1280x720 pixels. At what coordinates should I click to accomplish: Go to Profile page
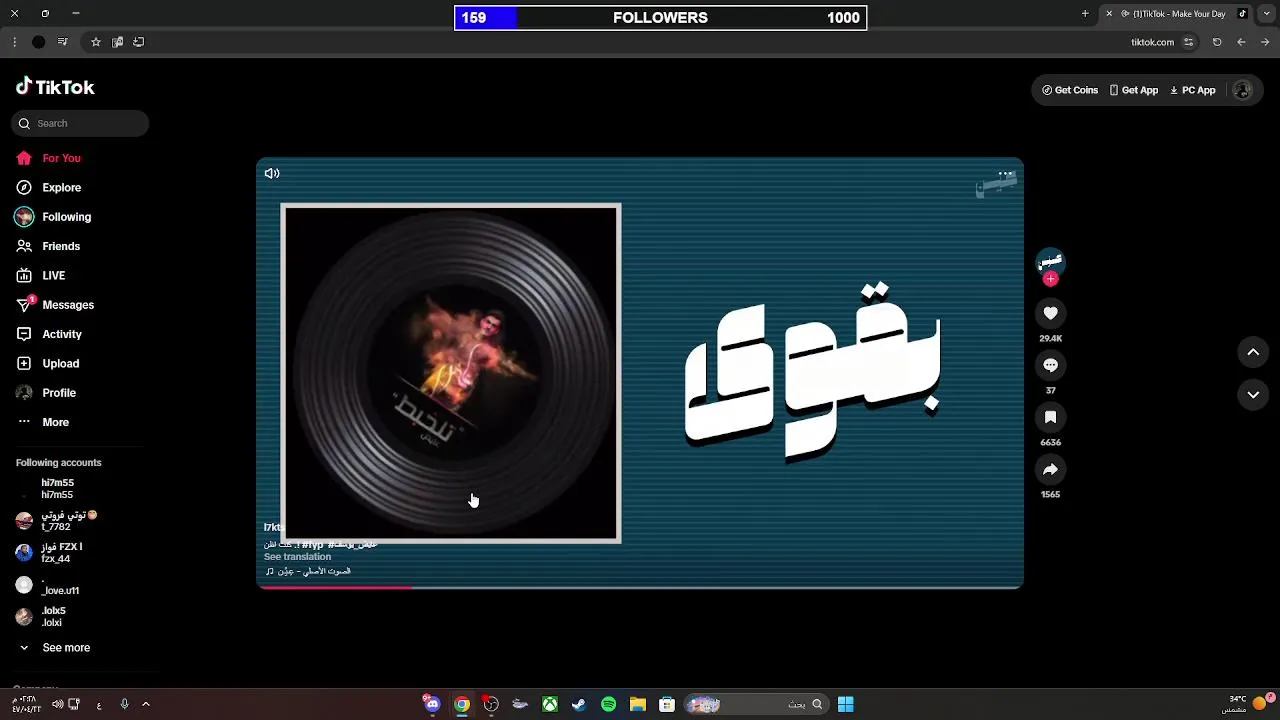point(46,393)
